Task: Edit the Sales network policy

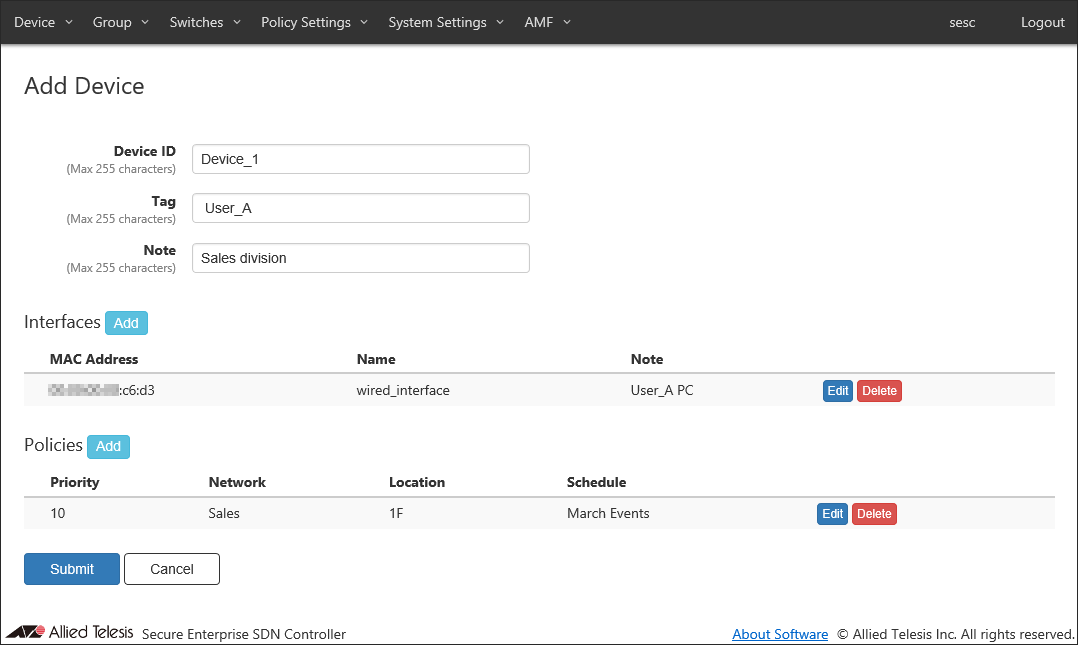Action: [x=832, y=514]
